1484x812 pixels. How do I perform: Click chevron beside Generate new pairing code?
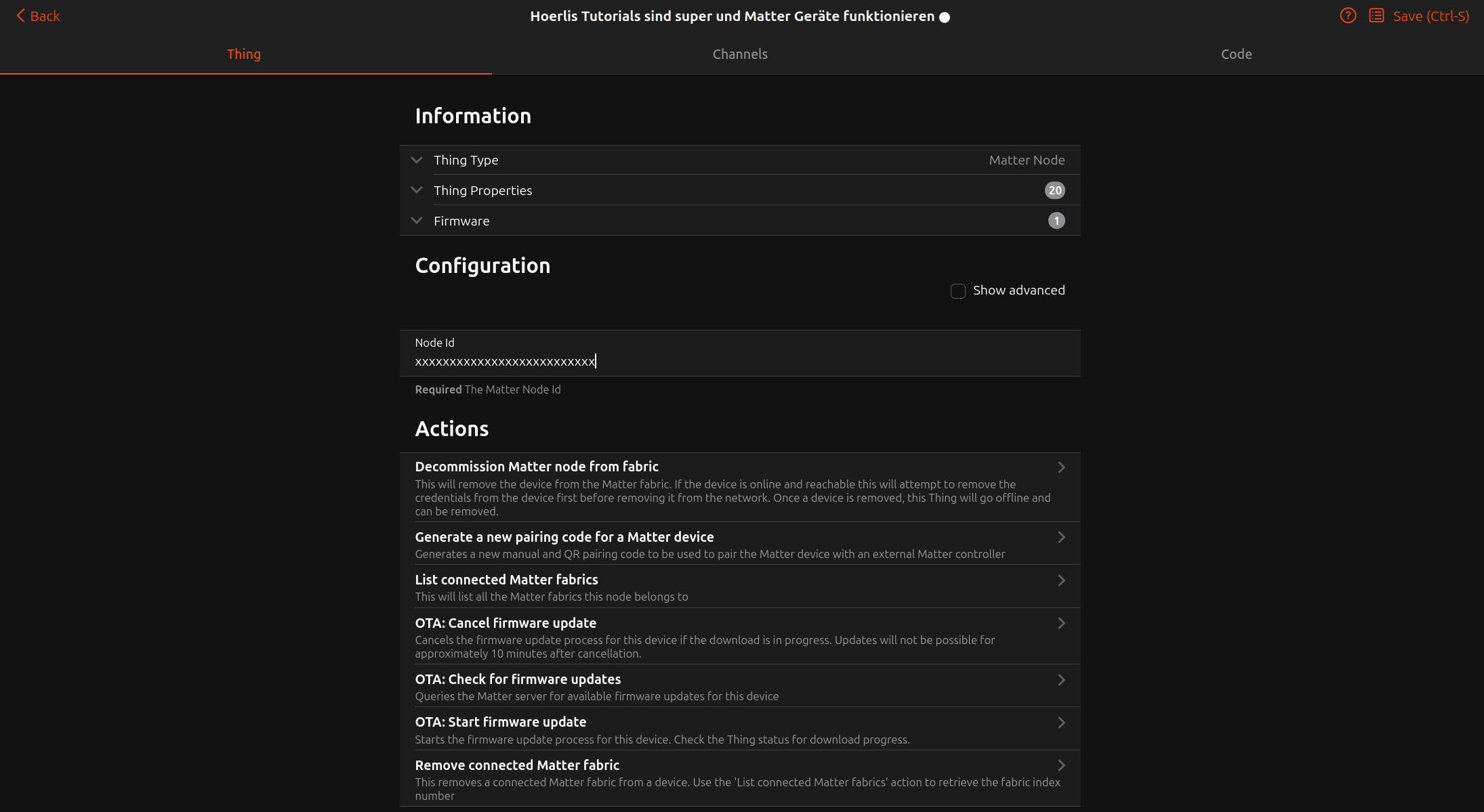(1061, 537)
